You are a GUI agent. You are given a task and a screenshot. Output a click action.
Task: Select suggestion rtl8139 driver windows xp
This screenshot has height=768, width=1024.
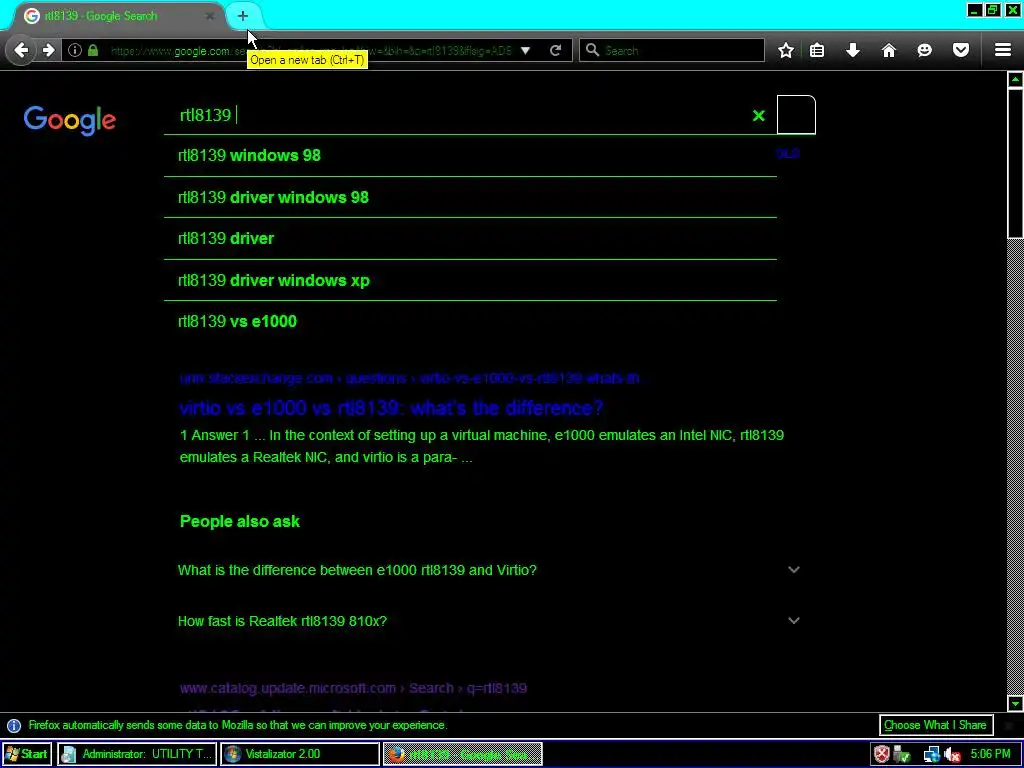click(x=470, y=280)
